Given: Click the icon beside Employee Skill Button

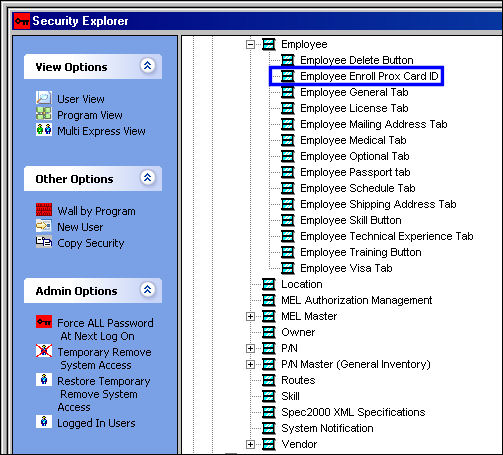Looking at the screenshot, I should [288, 220].
